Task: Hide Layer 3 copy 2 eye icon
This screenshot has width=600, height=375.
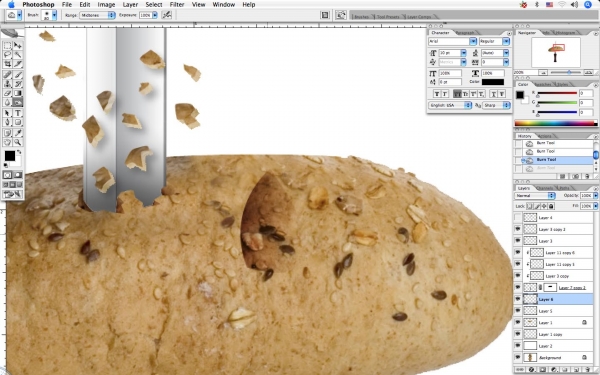Action: pos(518,229)
